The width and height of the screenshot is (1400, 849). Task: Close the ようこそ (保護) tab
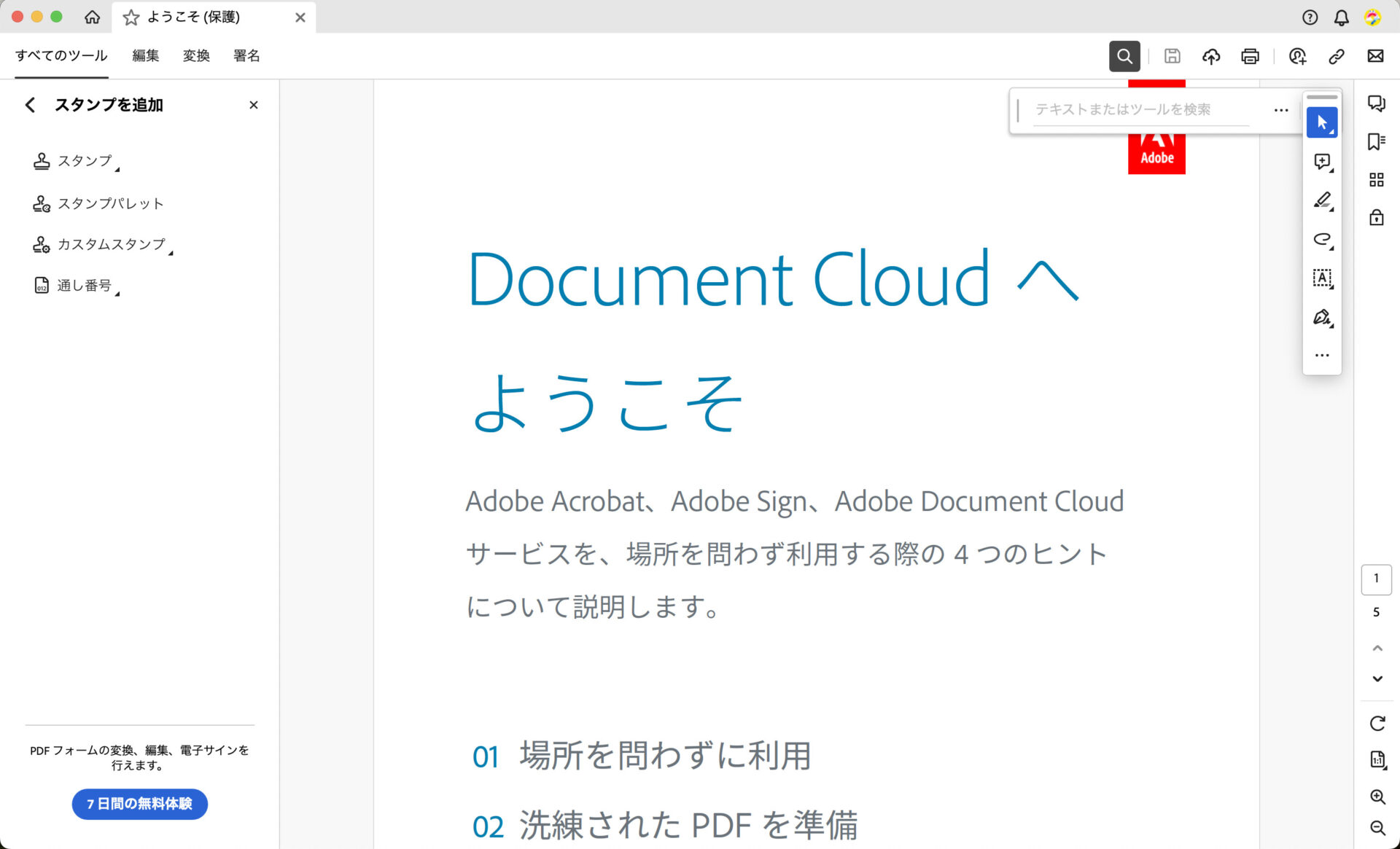[x=300, y=17]
